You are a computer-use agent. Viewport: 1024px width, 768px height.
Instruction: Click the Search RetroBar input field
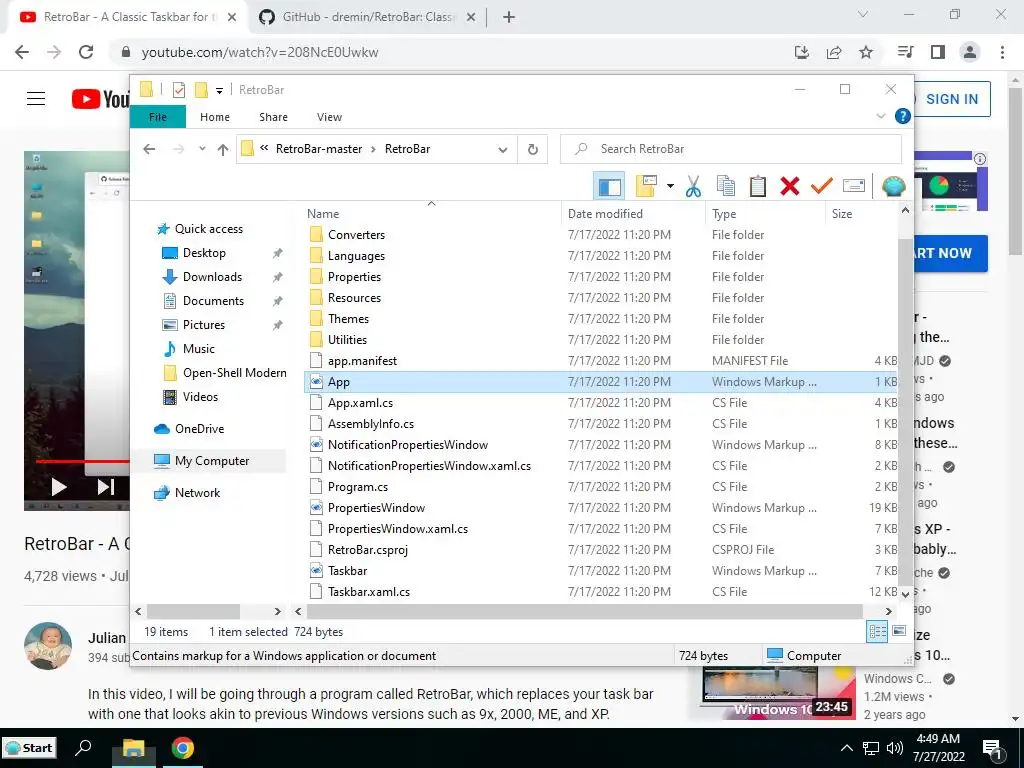pyautogui.click(x=731, y=149)
